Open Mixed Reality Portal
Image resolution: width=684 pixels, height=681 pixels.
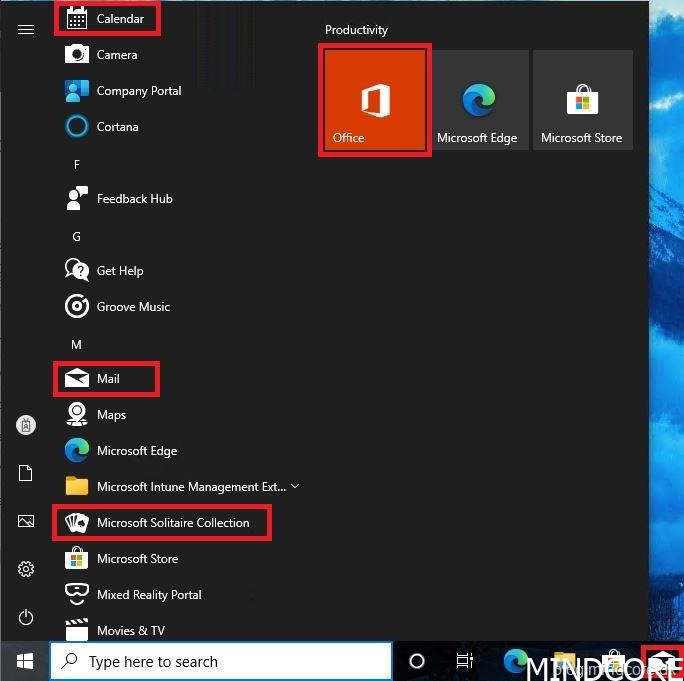click(148, 595)
